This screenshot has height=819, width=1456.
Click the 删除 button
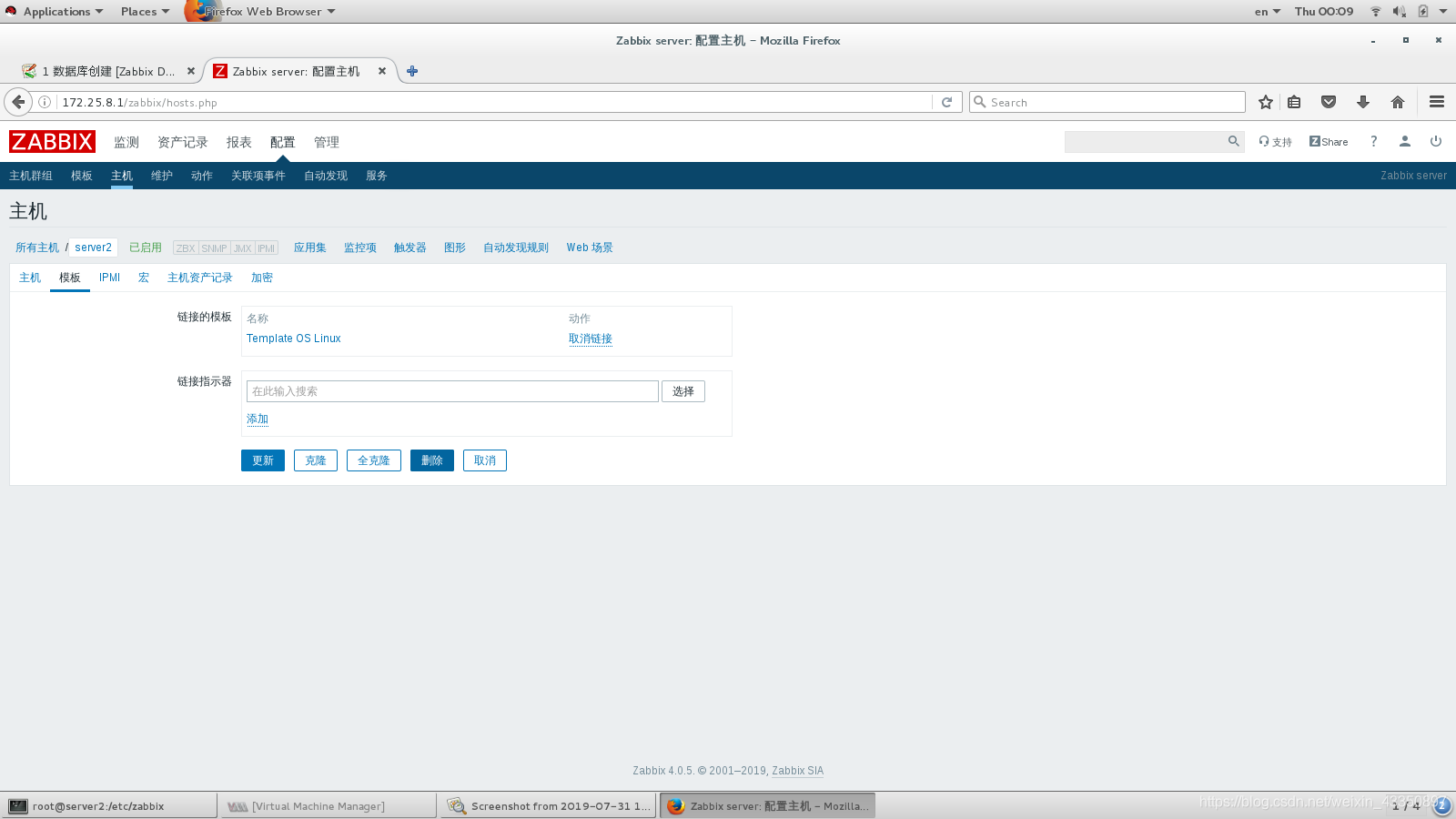[x=432, y=460]
